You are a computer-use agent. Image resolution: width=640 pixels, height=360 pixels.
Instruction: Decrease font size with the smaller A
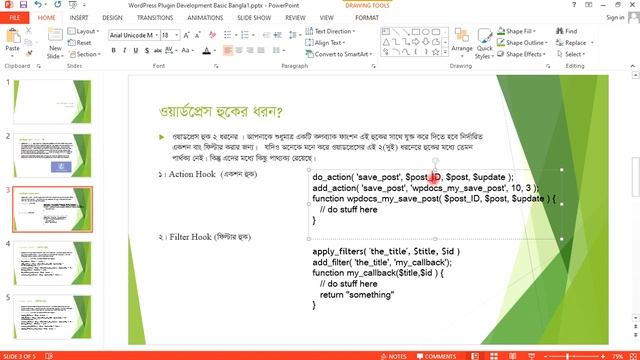pyautogui.click(x=198, y=36)
